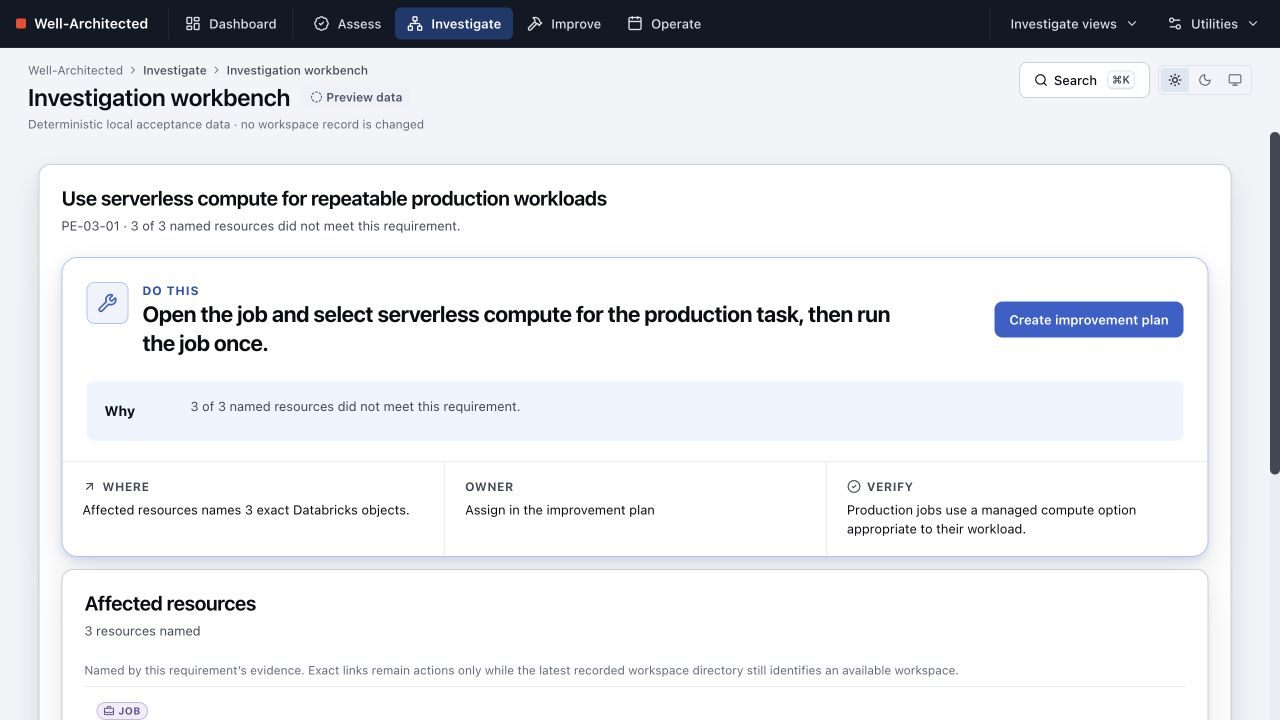This screenshot has height=720, width=1280.
Task: Click the check circle icon next to VERIFY
Action: point(854,487)
